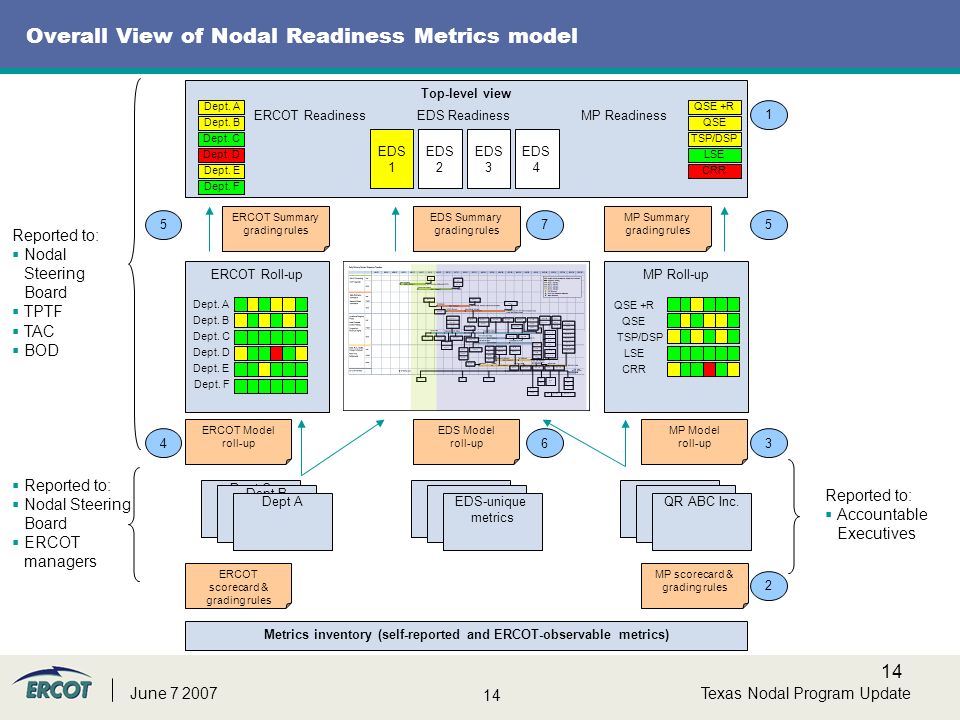Select circle 4 beside ERCOT Model roll-up
960x720 pixels.
[163, 443]
